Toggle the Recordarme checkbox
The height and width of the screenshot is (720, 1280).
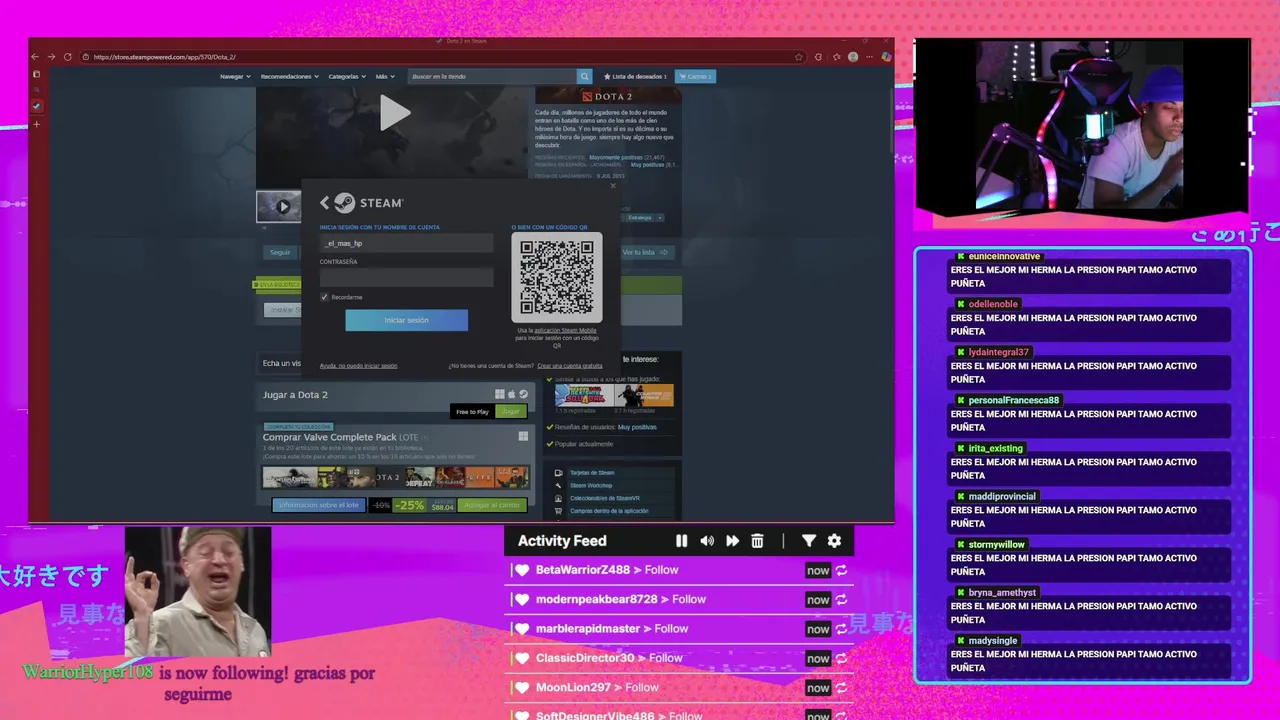324,297
